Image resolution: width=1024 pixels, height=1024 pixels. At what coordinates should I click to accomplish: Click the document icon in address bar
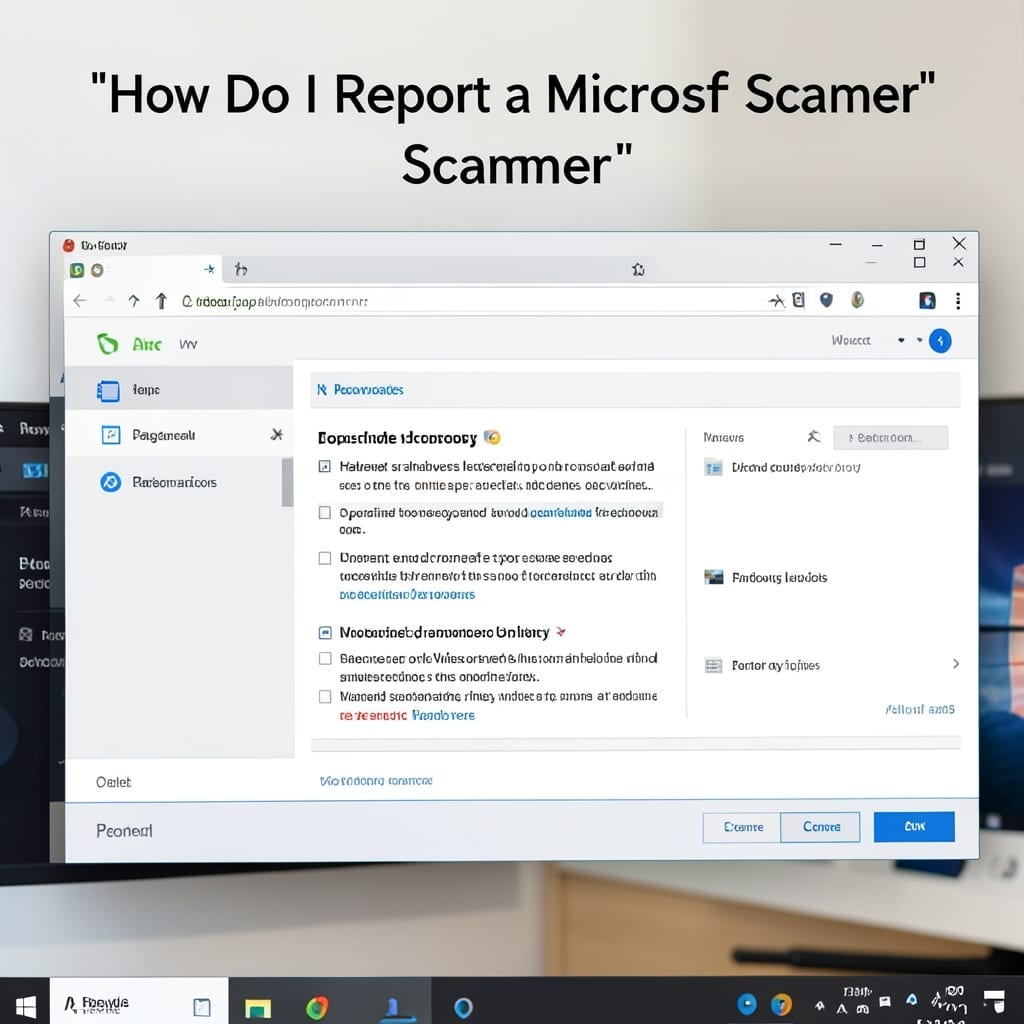(x=798, y=300)
